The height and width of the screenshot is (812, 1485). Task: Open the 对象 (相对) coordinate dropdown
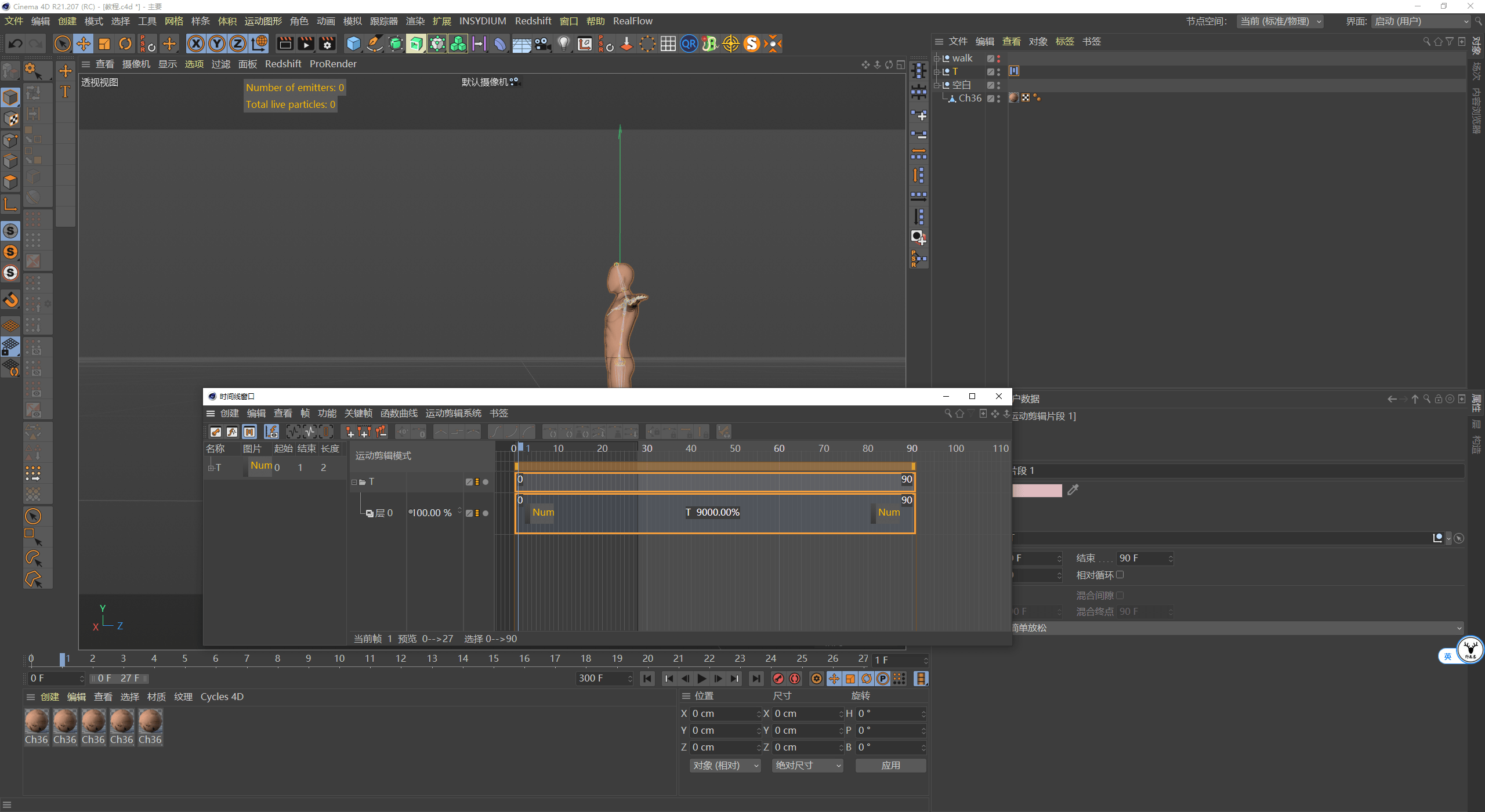click(725, 766)
